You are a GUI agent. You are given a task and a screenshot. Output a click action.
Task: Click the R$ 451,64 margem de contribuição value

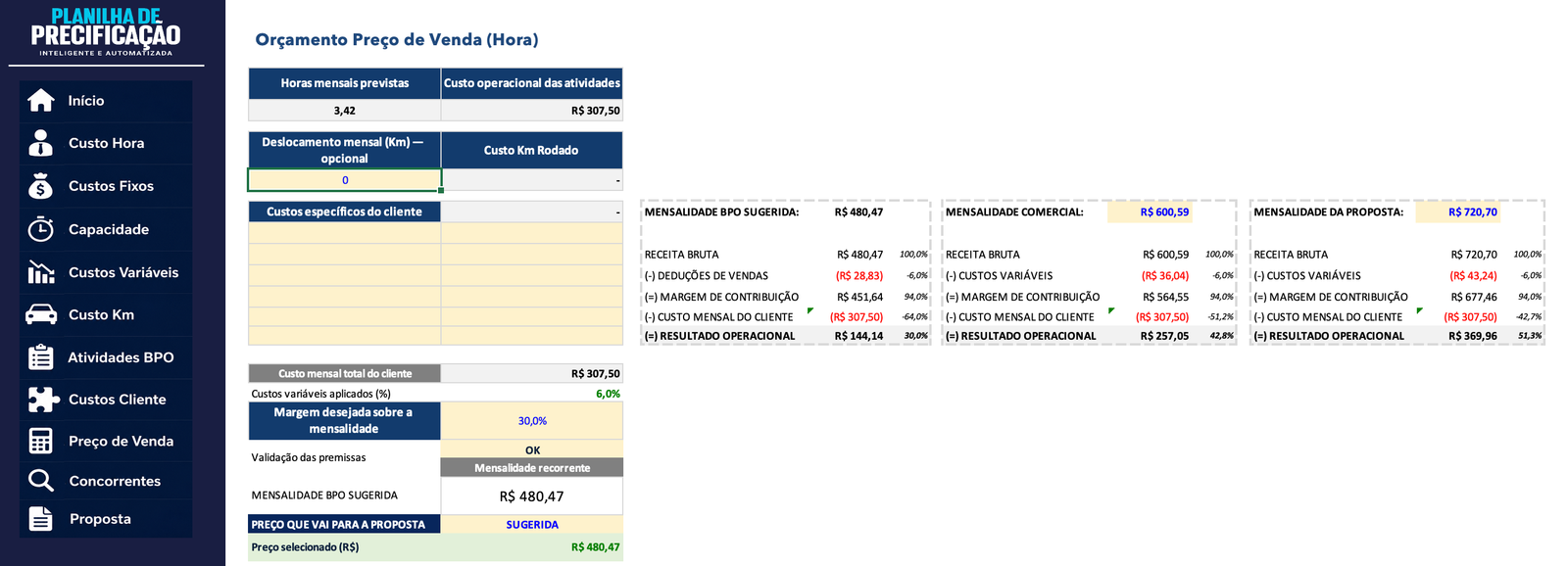pos(859,297)
